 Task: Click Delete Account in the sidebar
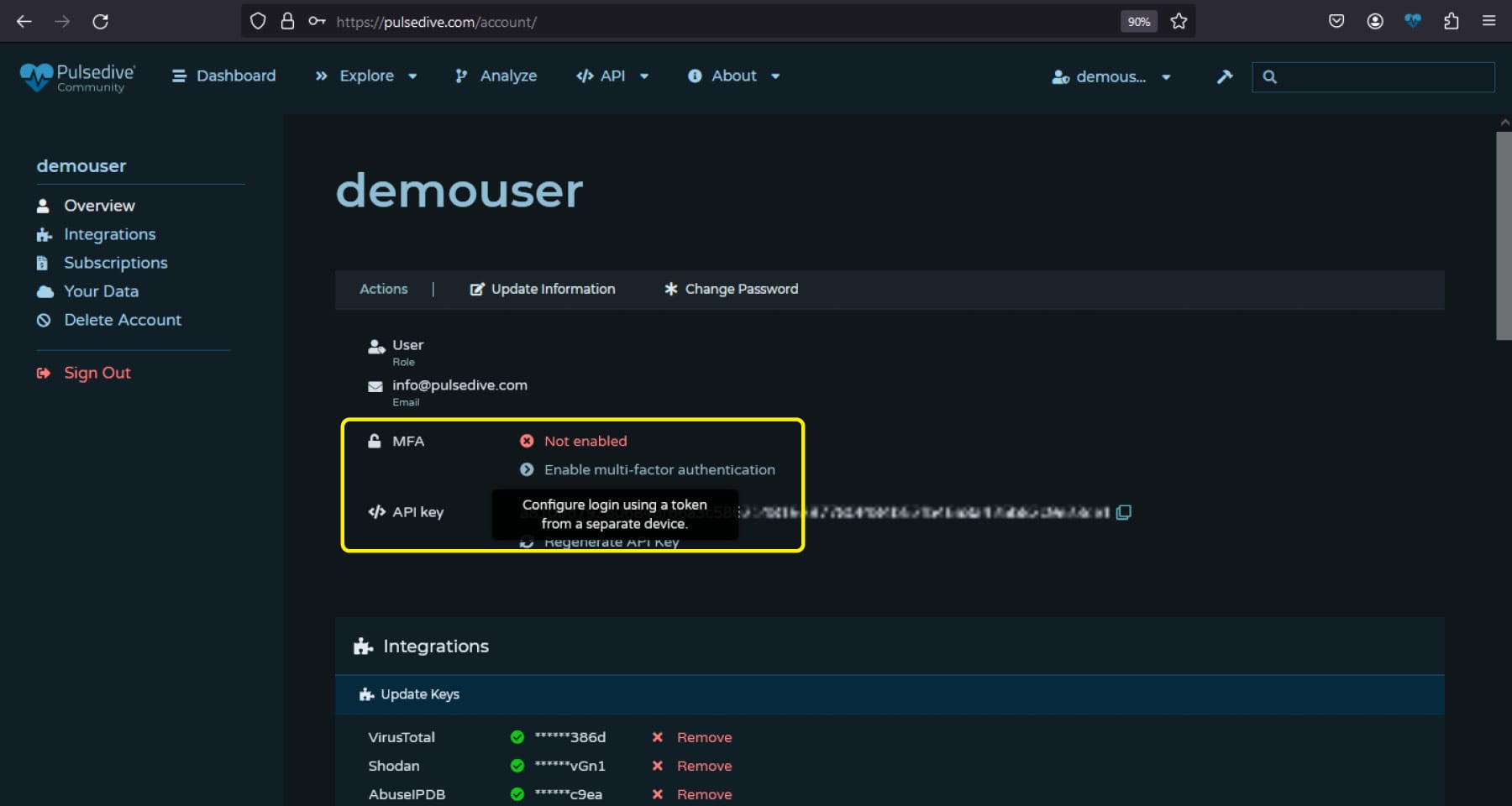tap(123, 320)
